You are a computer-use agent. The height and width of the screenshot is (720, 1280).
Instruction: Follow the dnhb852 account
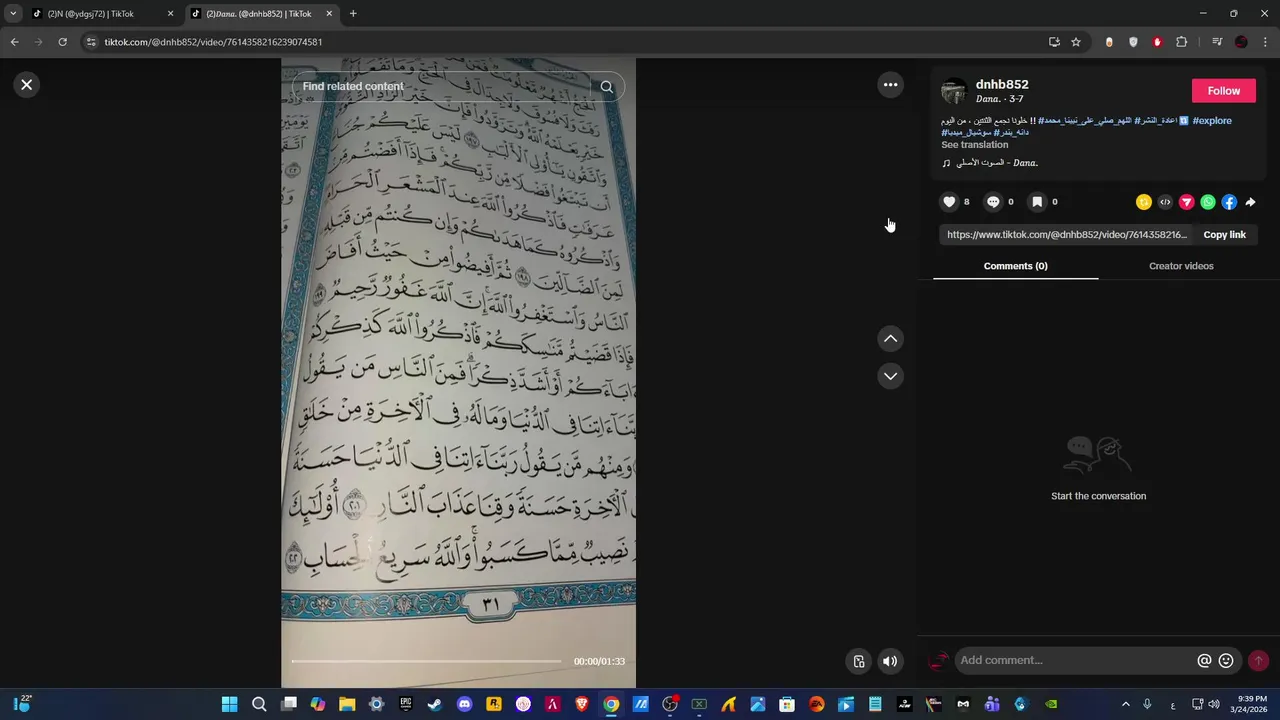(1223, 91)
